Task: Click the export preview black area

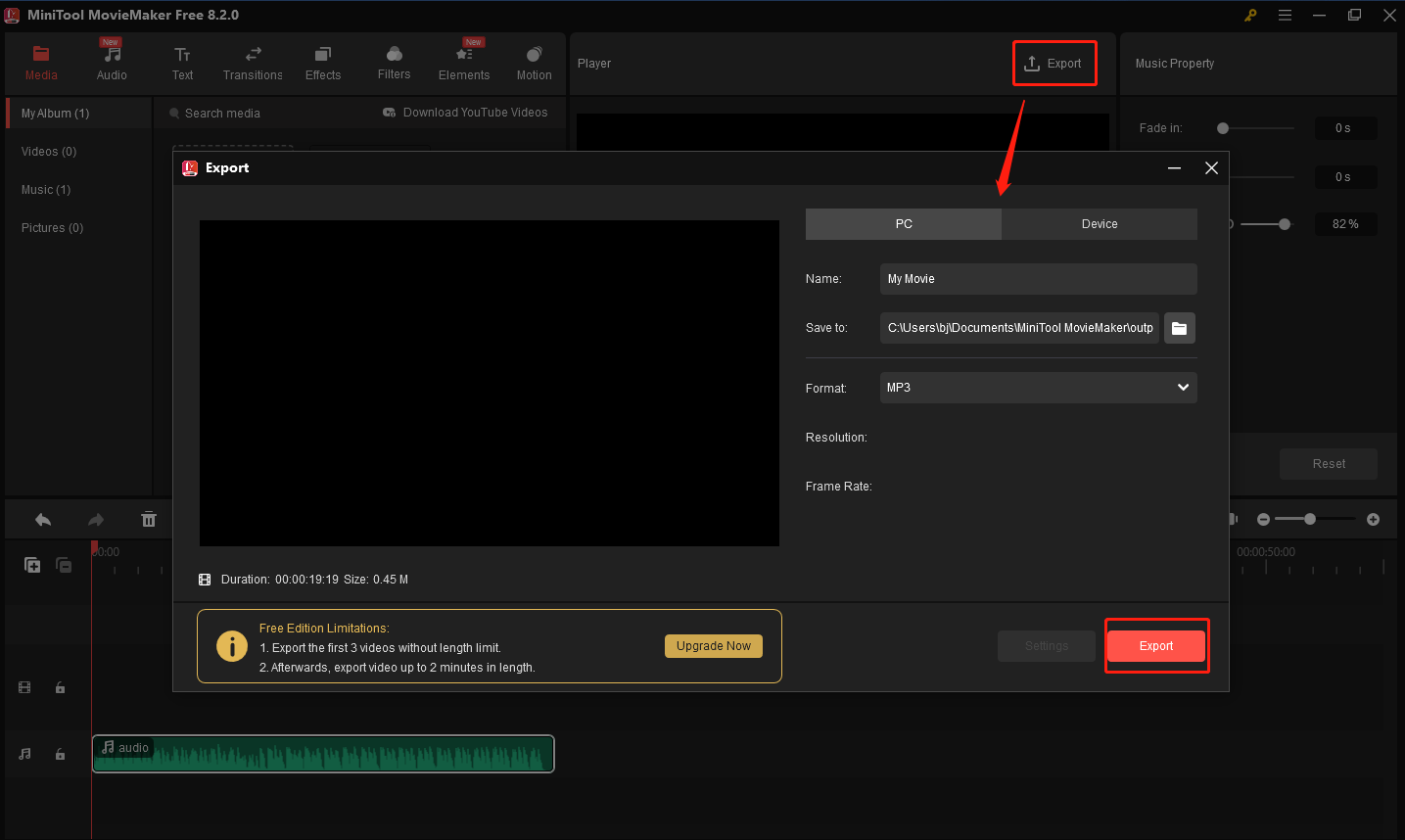Action: tap(490, 383)
